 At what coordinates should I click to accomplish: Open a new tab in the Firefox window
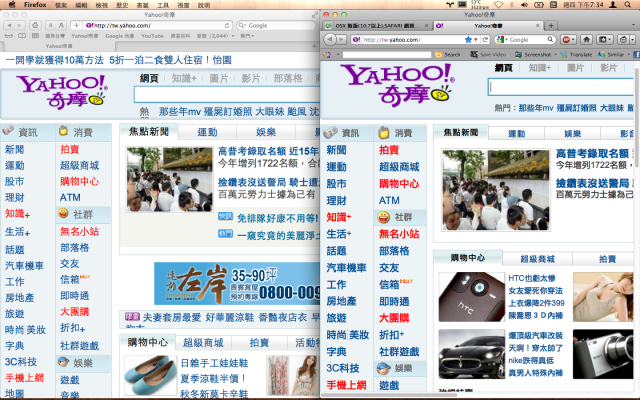click(551, 25)
